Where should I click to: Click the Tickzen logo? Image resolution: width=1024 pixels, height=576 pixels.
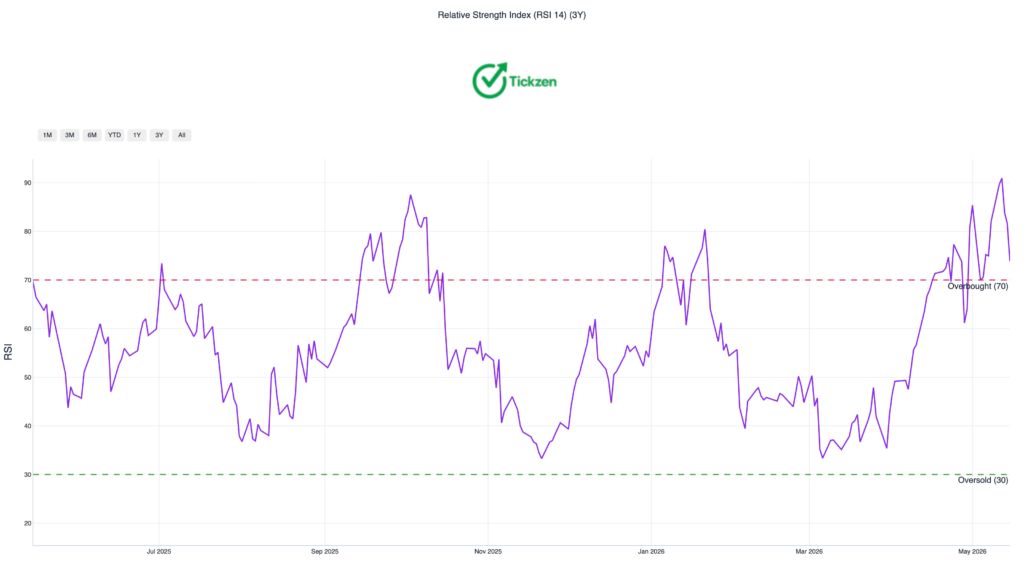(515, 81)
